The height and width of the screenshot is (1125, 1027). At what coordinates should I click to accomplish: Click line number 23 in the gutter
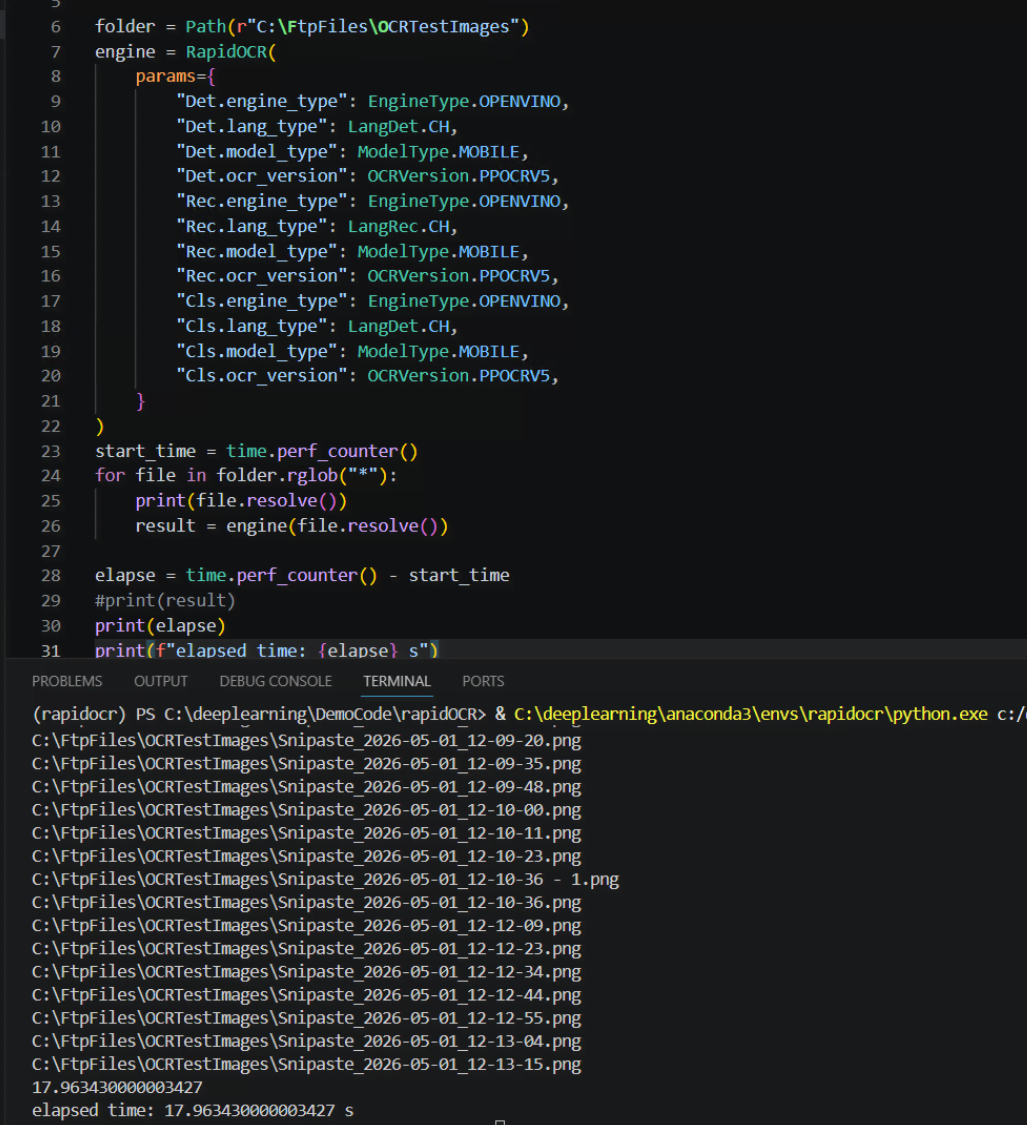pyautogui.click(x=51, y=451)
